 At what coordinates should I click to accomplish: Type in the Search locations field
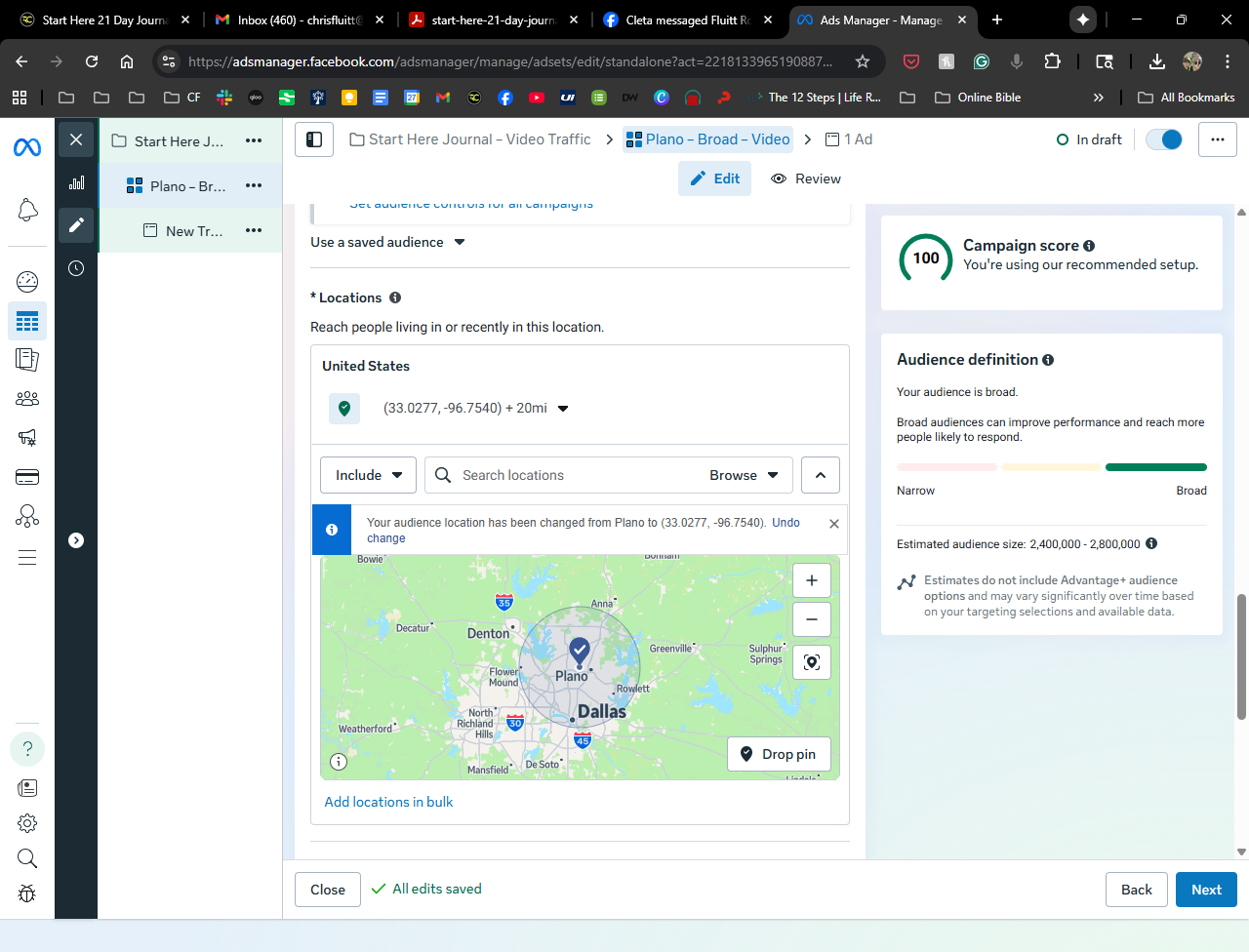576,475
